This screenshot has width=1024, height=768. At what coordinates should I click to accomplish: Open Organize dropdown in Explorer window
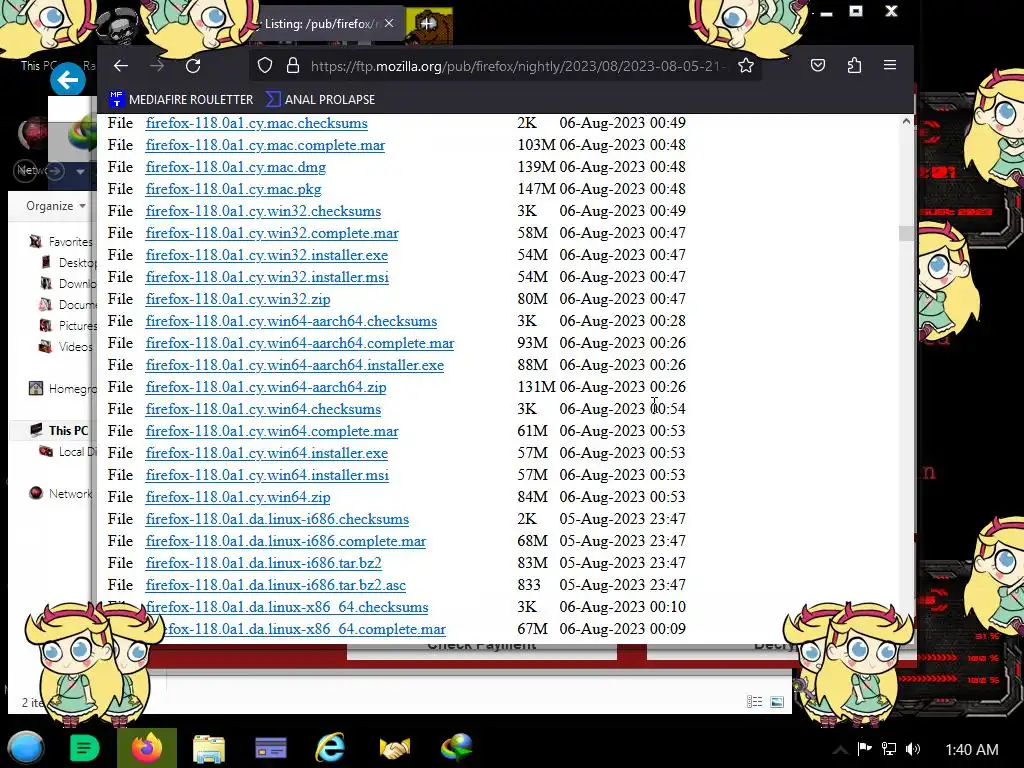click(x=56, y=206)
